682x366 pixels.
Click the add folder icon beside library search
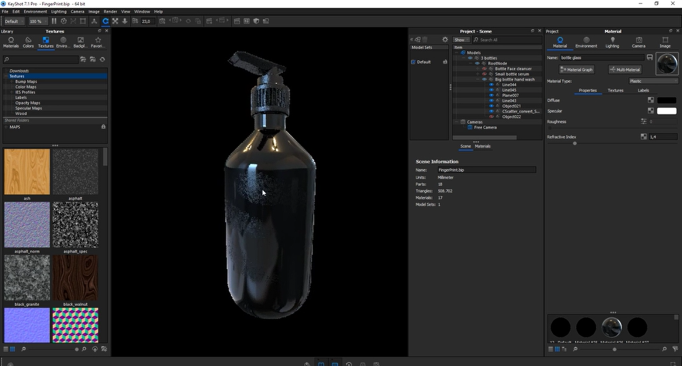[x=83, y=59]
